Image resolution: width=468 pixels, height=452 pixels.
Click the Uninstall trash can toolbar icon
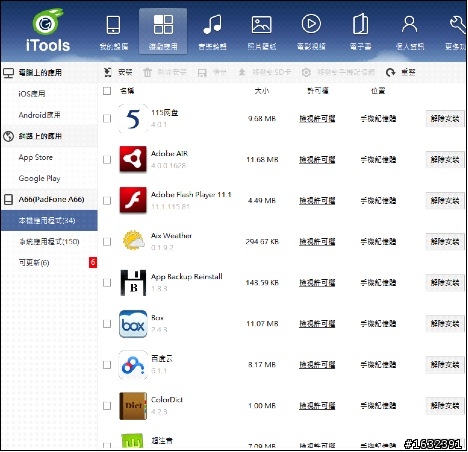(x=147, y=72)
